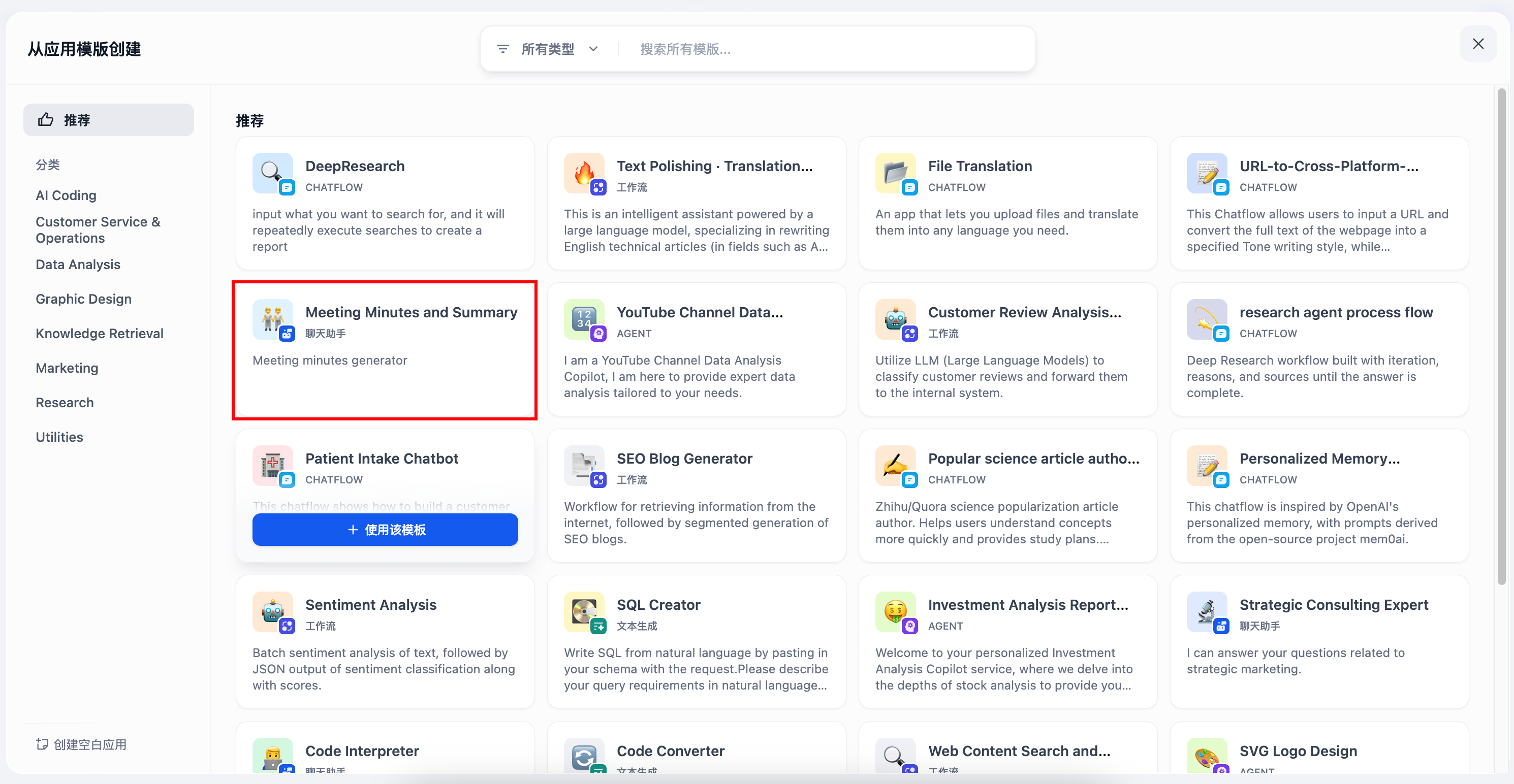This screenshot has height=784, width=1514.
Task: Click the Code Converter title
Action: click(x=671, y=751)
